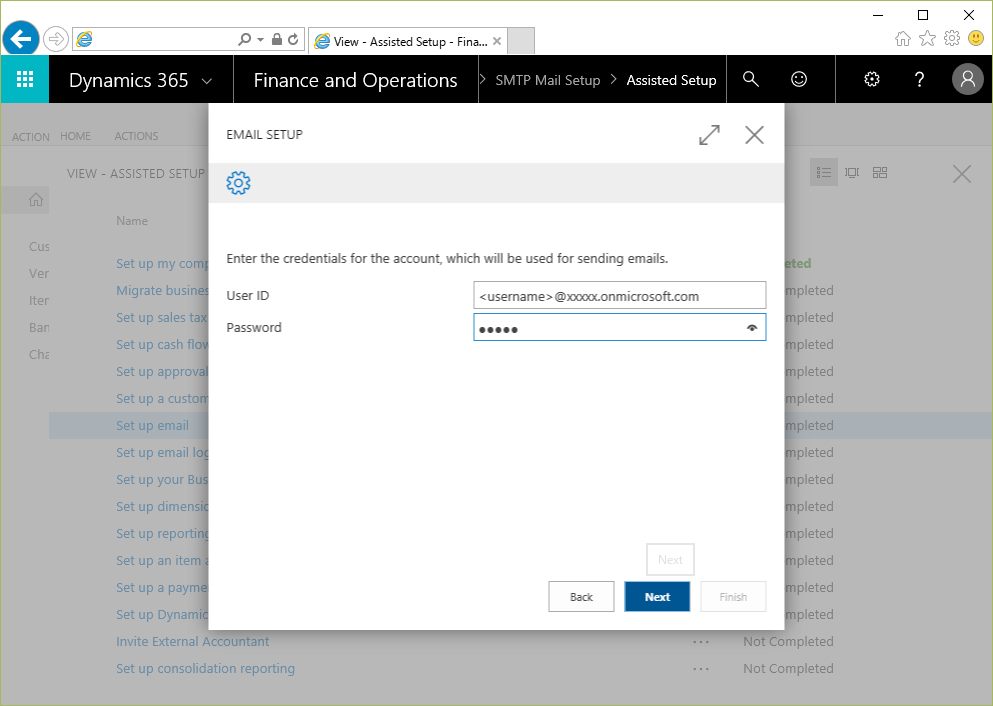Open the browser home icon
Screen dimensions: 993x706
902,39
